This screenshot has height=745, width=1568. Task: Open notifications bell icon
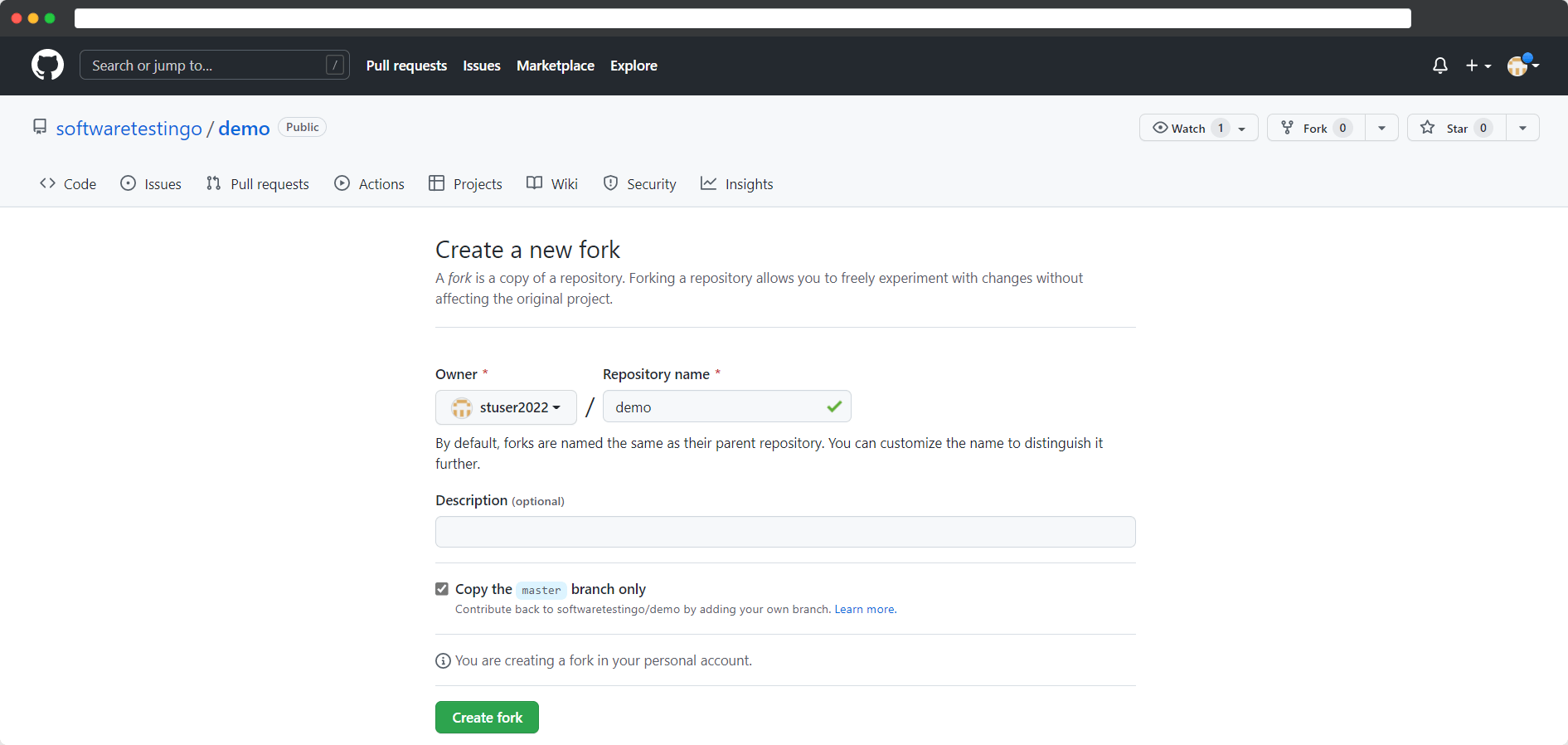click(x=1440, y=66)
